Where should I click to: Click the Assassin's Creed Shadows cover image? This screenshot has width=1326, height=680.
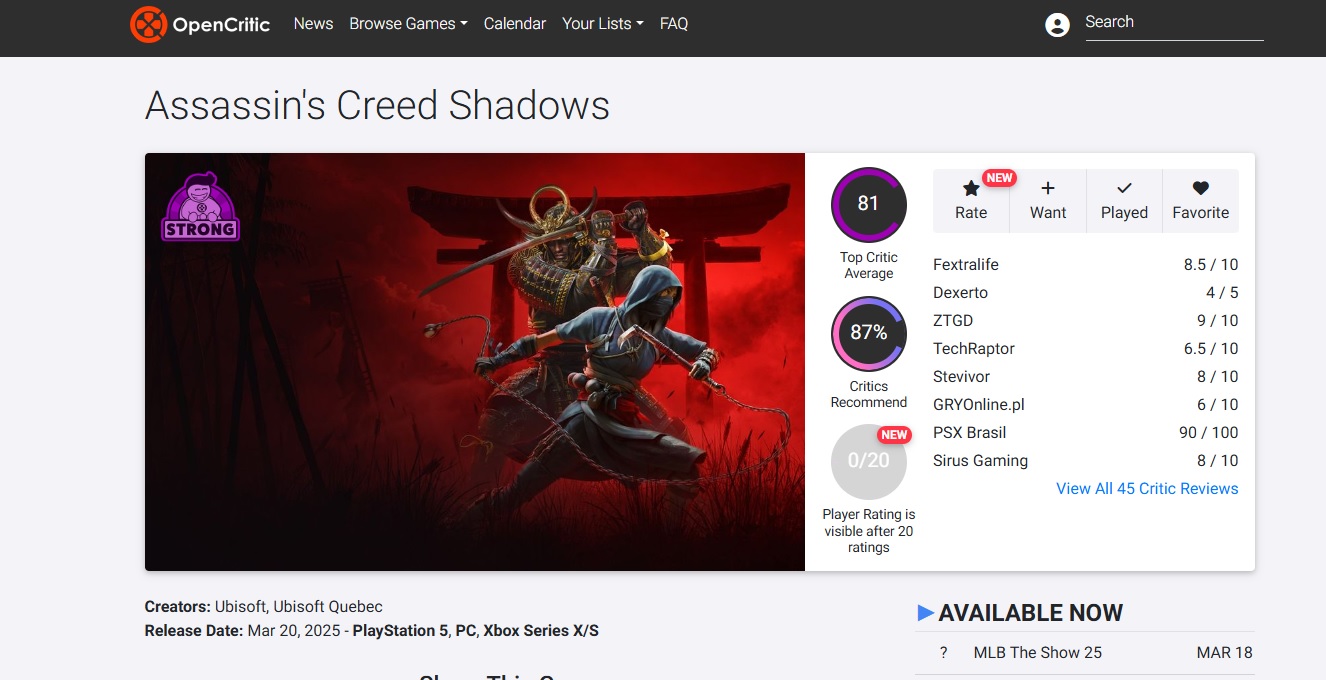coord(475,362)
